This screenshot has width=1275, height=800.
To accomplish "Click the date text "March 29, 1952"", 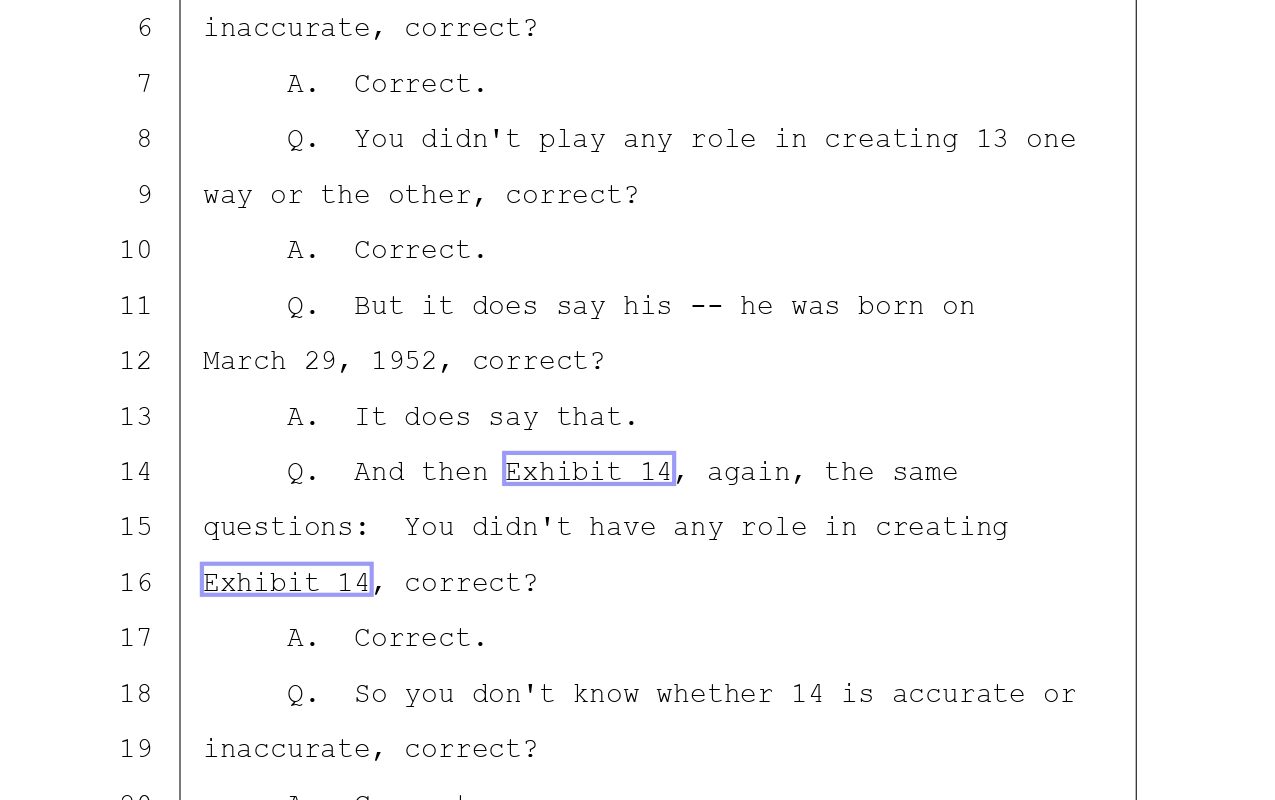I will coord(320,361).
